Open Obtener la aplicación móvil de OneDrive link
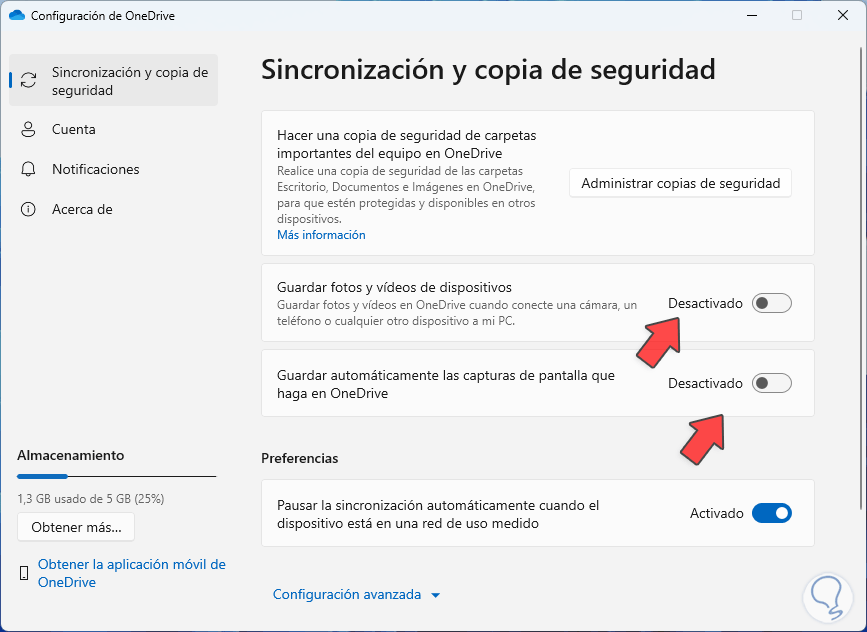This screenshot has height=632, width=867. [x=132, y=573]
